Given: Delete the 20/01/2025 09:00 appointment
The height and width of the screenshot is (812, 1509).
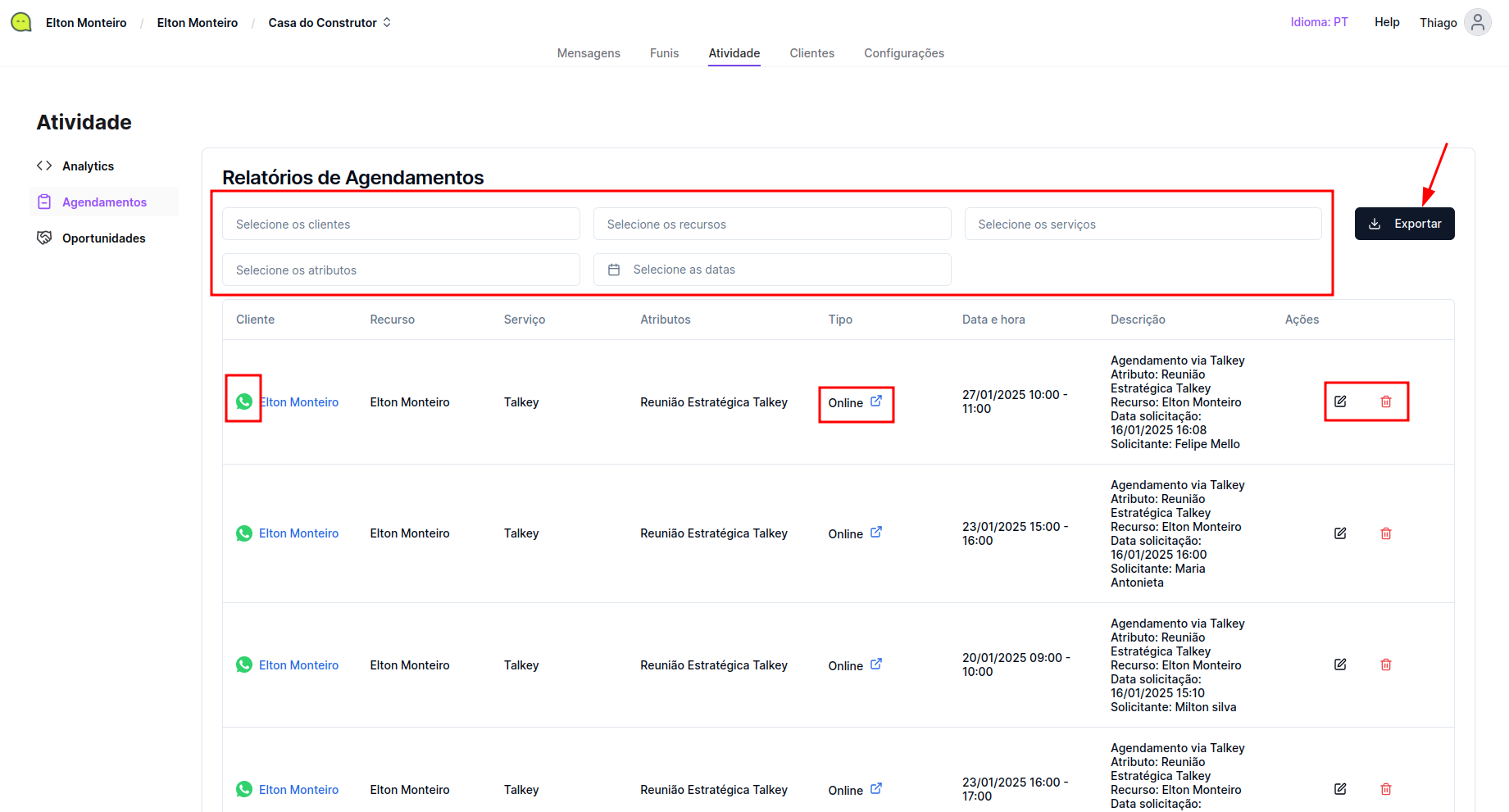Looking at the screenshot, I should pos(1386,665).
